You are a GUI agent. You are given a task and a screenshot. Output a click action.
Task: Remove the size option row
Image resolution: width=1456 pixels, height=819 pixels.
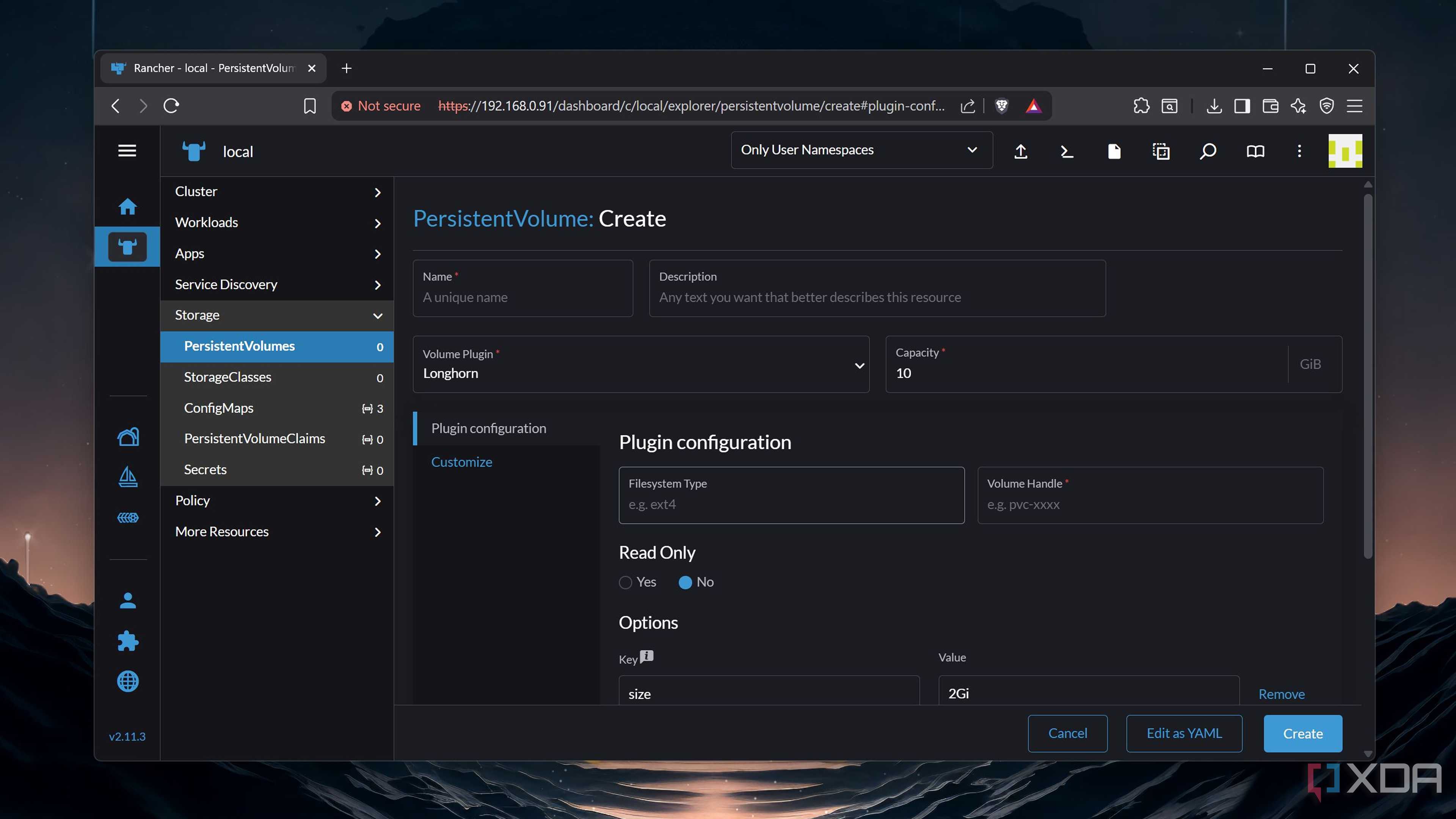coord(1281,694)
